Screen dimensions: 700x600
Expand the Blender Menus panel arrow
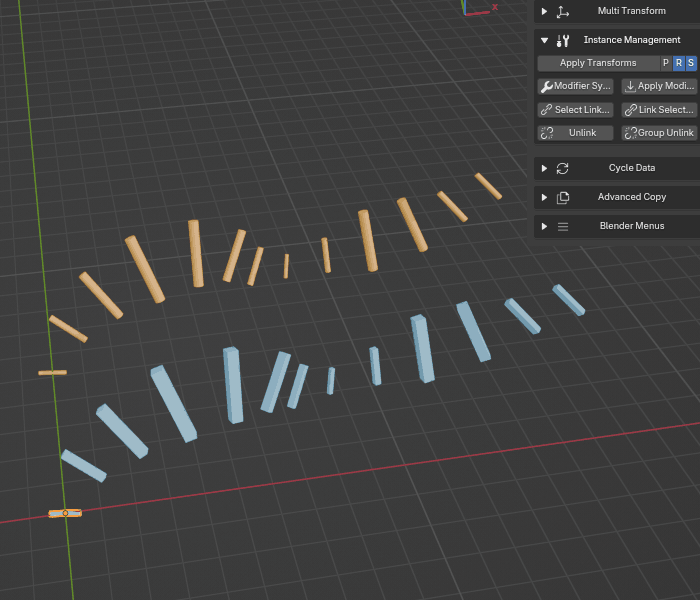544,226
